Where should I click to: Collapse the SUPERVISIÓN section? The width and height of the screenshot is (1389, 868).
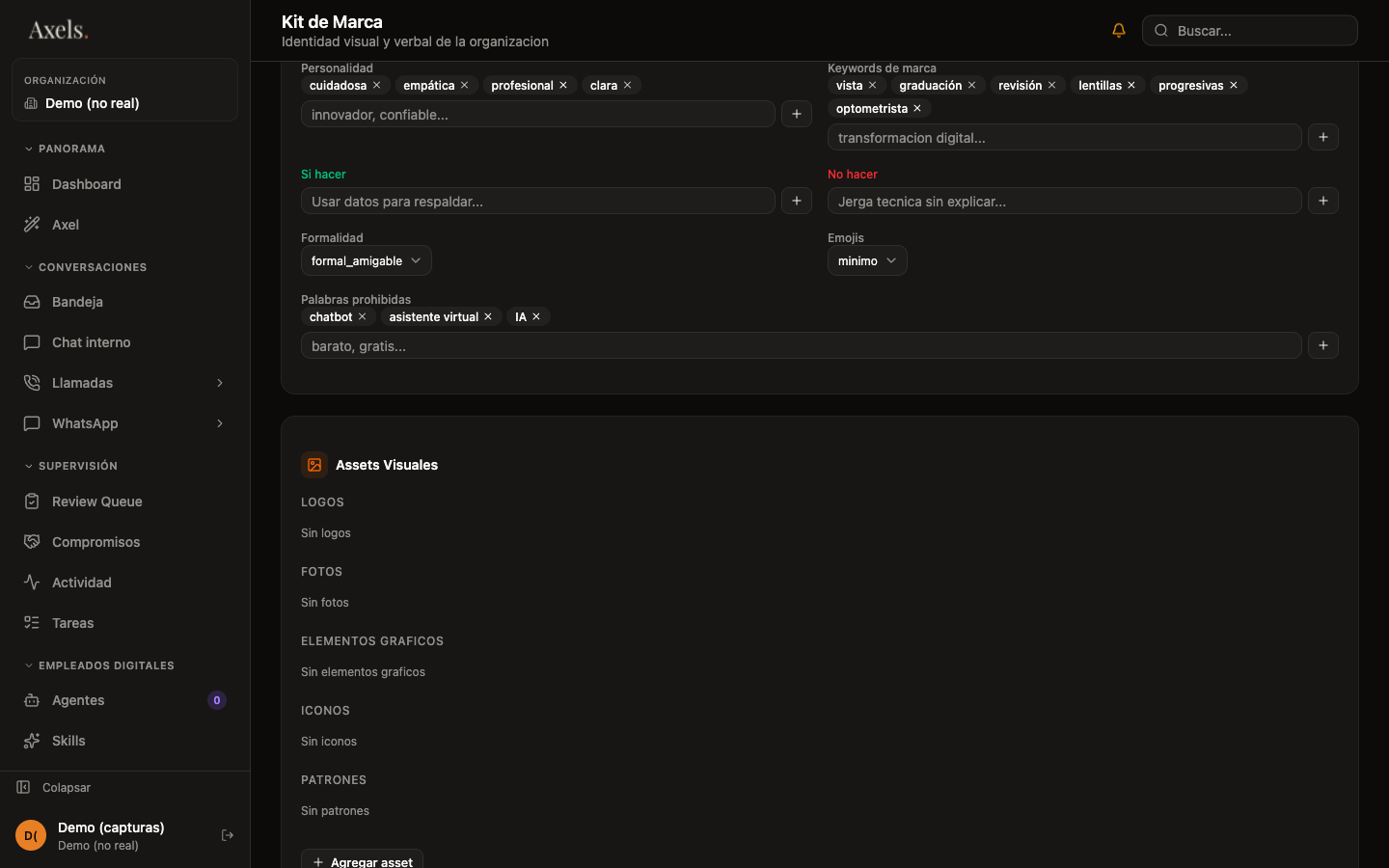click(x=70, y=466)
